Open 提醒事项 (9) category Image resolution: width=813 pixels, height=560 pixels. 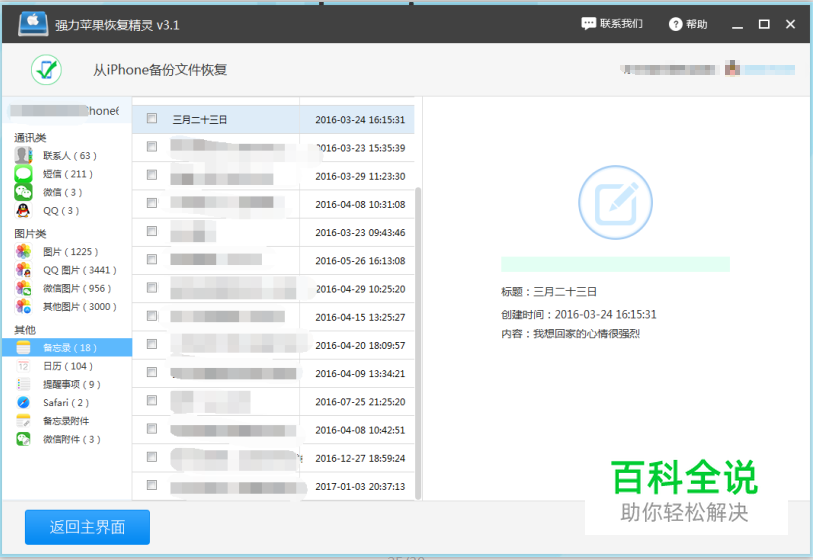click(x=72, y=384)
